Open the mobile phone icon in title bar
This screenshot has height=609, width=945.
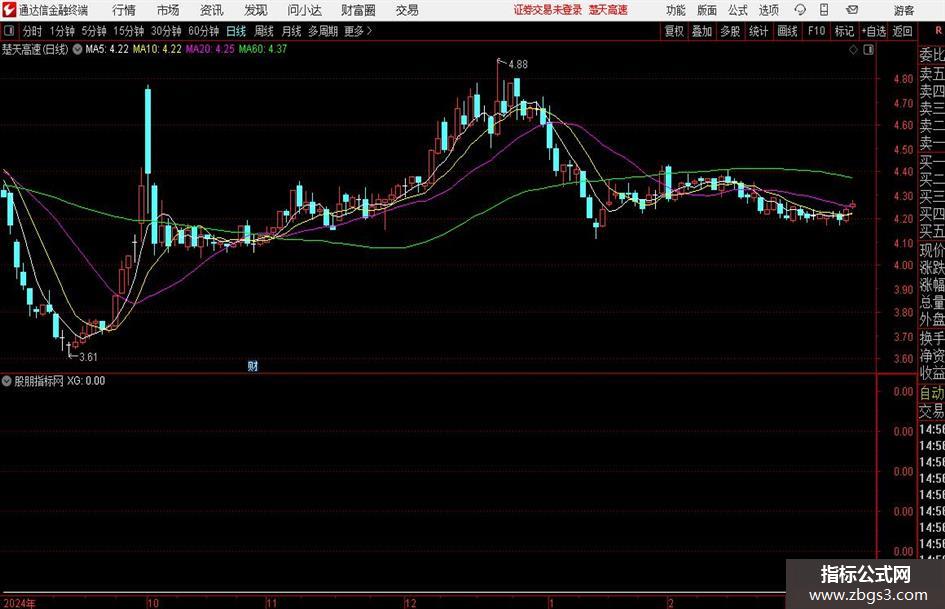coord(824,10)
